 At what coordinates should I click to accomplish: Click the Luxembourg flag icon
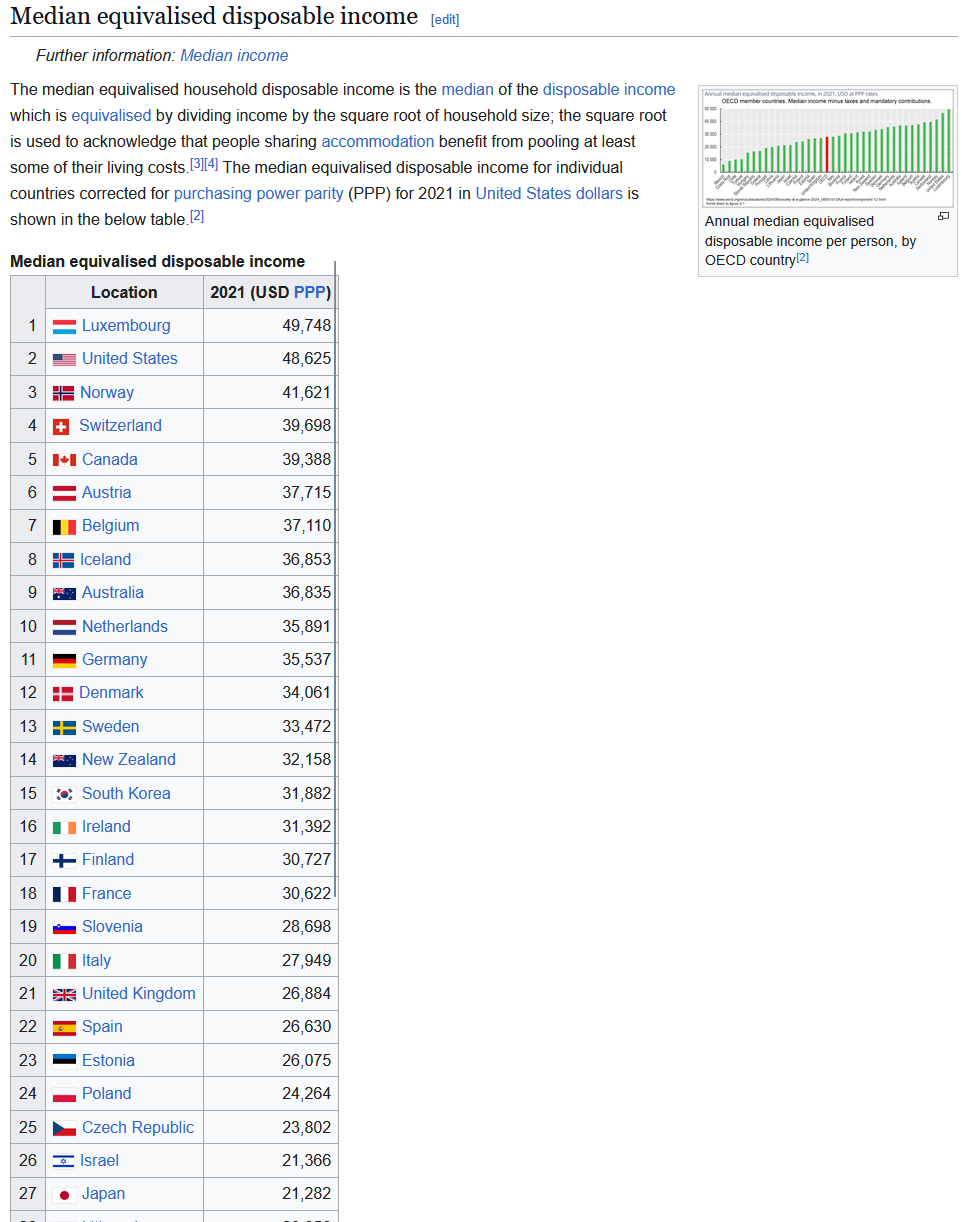(64, 326)
